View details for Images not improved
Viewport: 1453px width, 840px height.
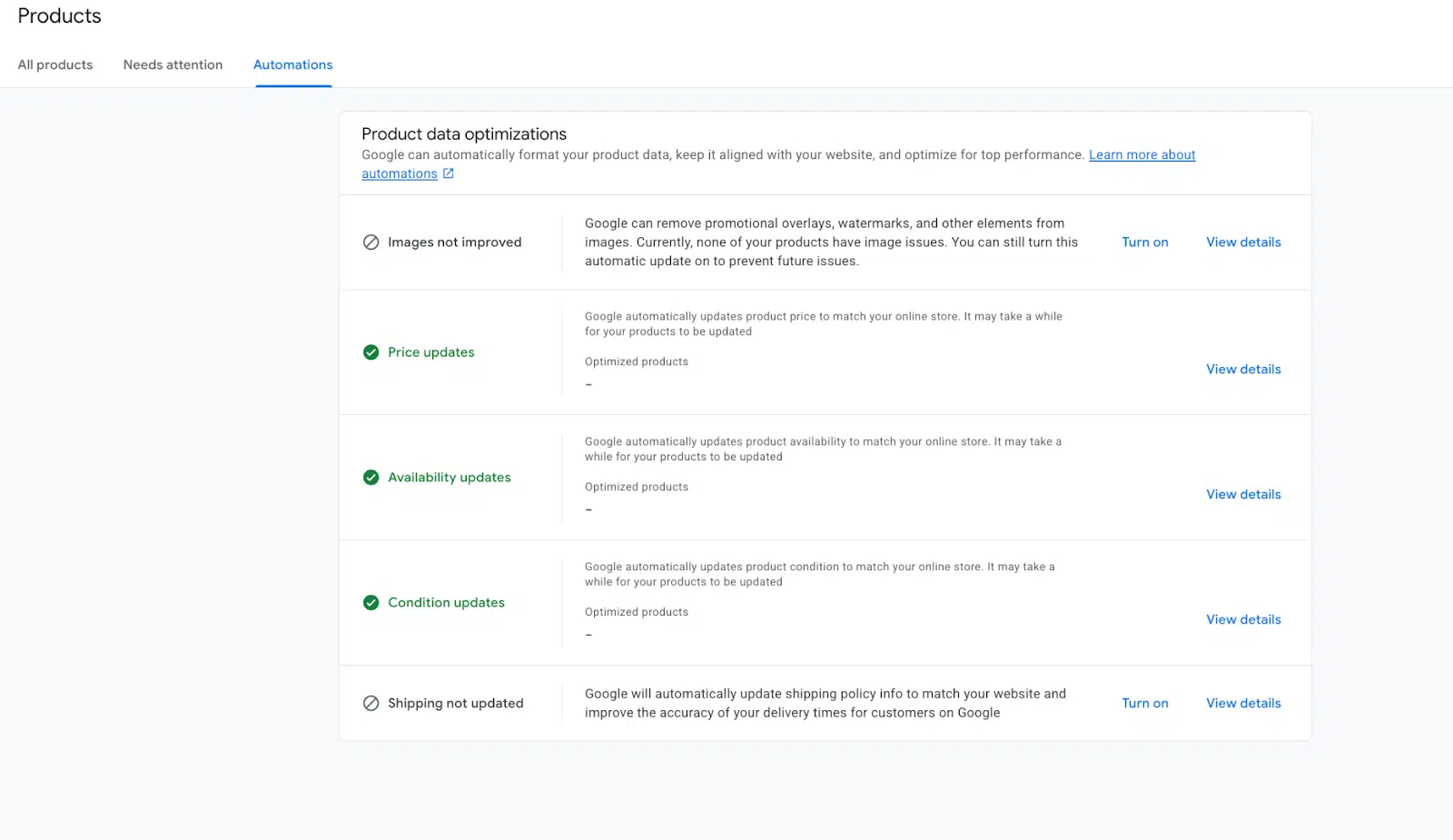tap(1243, 242)
